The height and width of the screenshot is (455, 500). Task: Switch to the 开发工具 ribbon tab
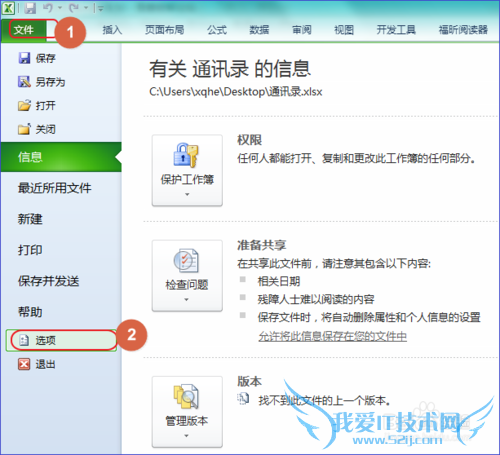point(396,30)
